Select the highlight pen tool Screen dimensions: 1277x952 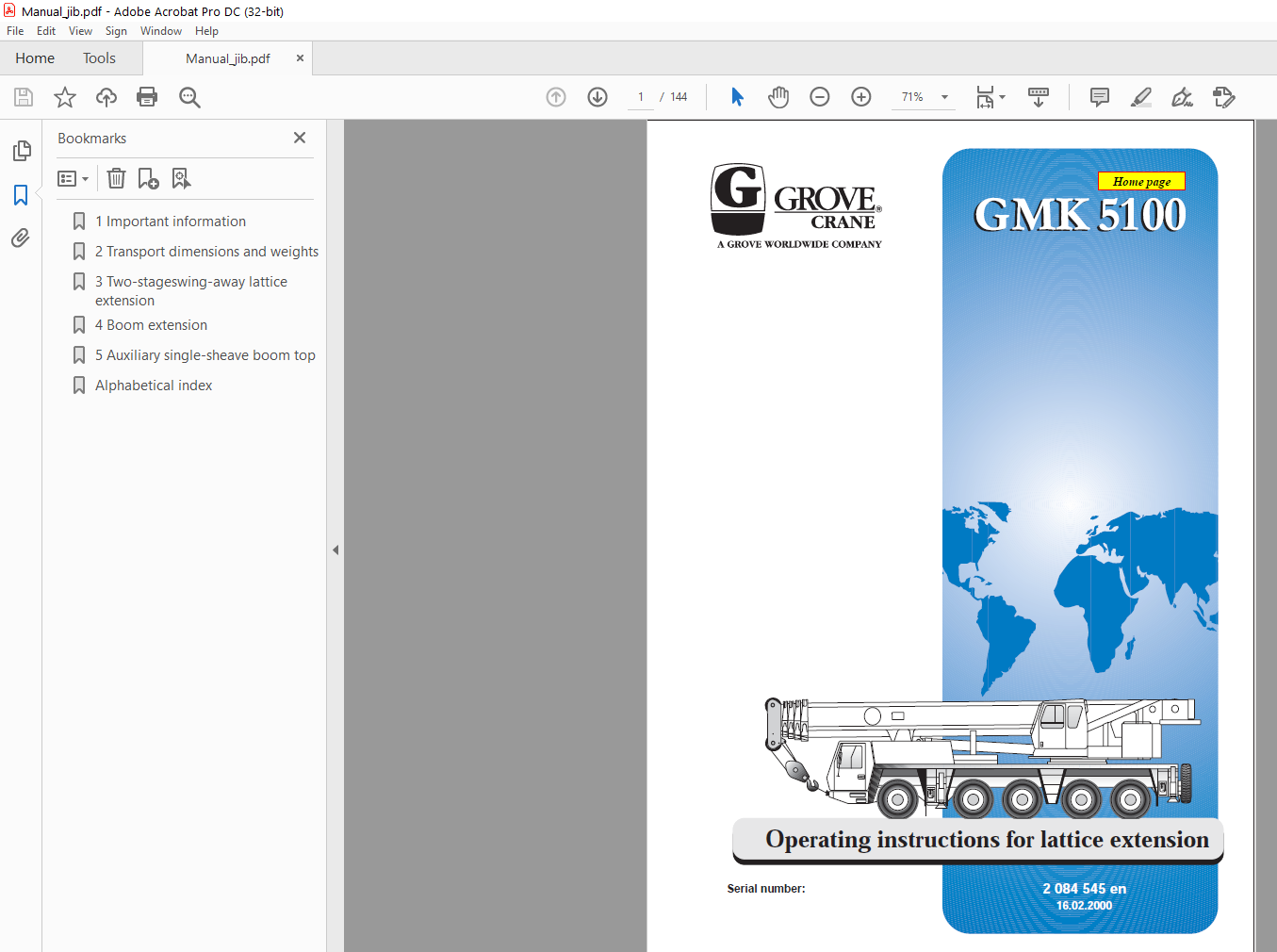point(1141,97)
